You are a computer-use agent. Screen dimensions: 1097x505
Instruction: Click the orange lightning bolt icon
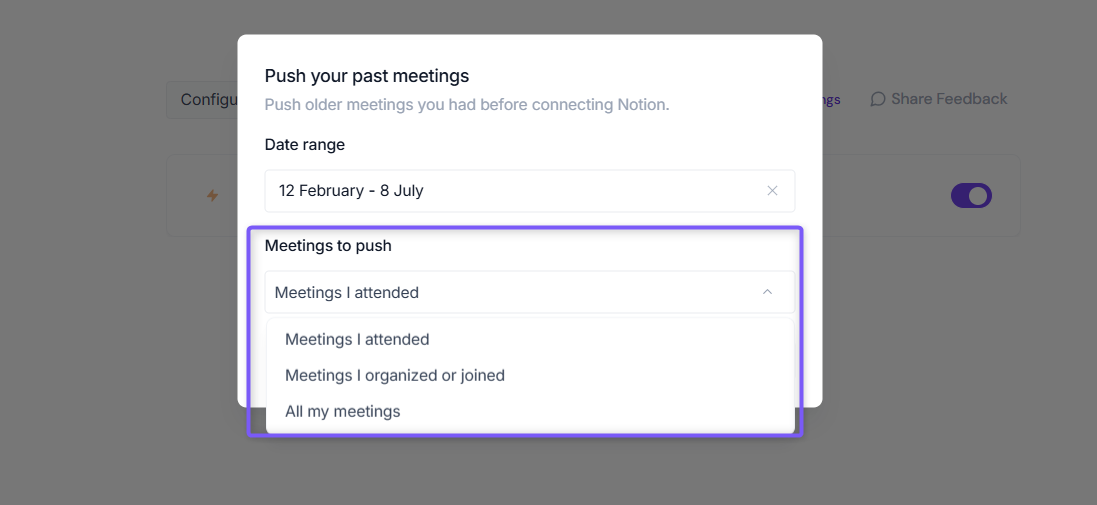[212, 196]
